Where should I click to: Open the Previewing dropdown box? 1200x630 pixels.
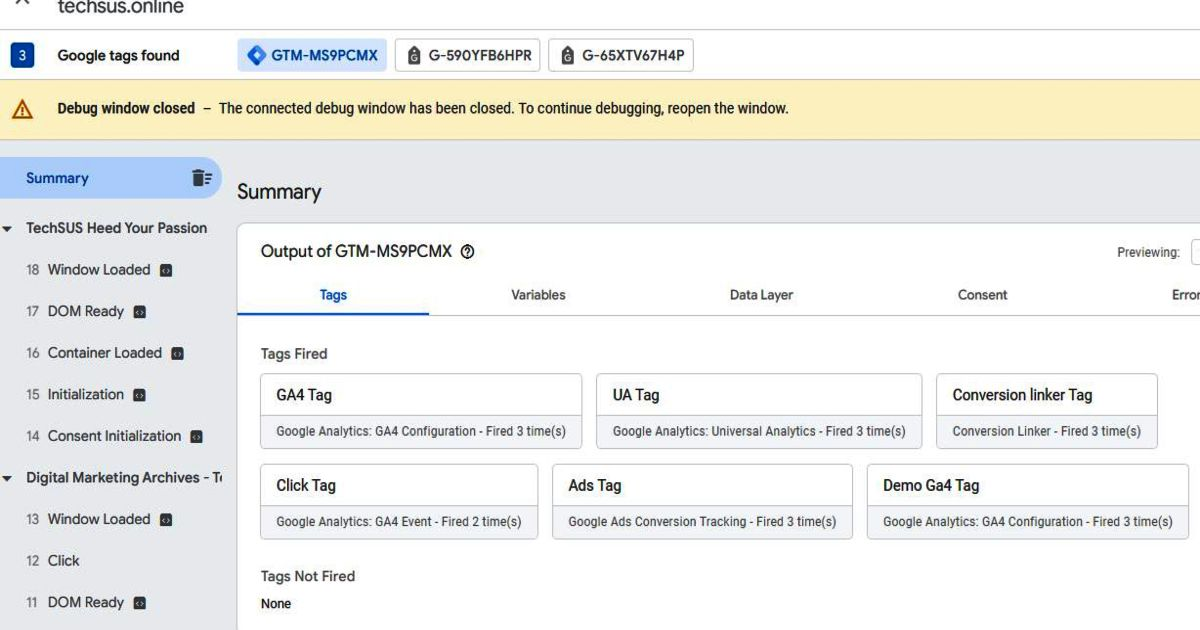coord(1195,253)
